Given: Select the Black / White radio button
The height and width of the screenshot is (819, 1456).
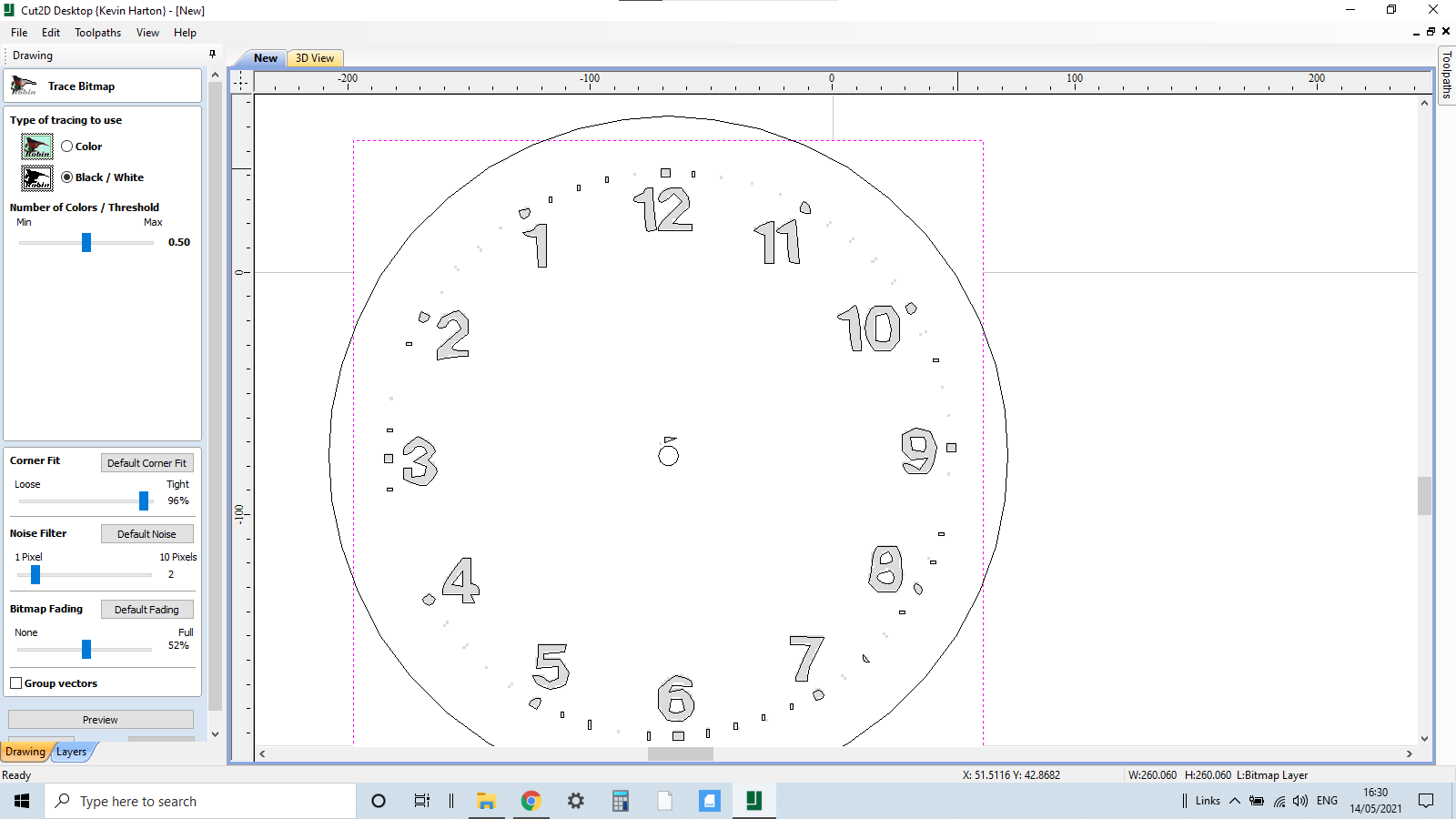Looking at the screenshot, I should (x=66, y=177).
